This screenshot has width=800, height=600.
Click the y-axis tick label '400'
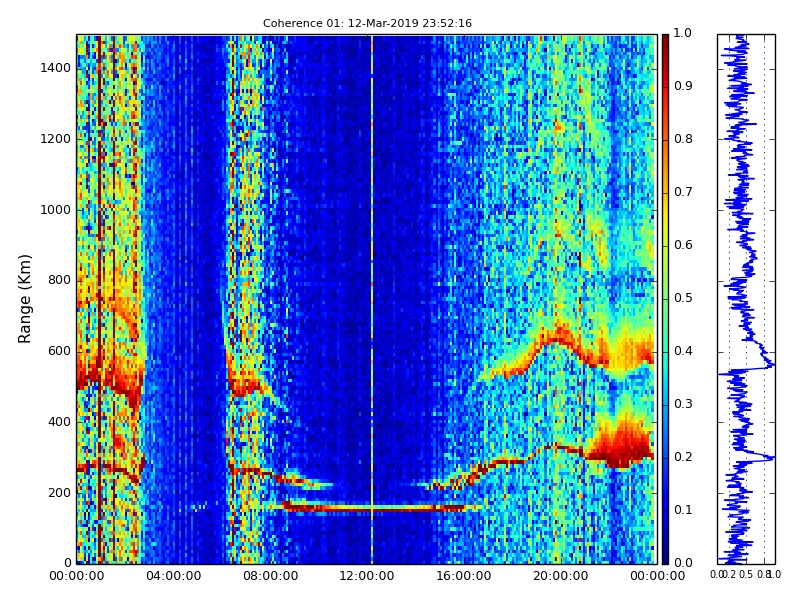pos(60,422)
